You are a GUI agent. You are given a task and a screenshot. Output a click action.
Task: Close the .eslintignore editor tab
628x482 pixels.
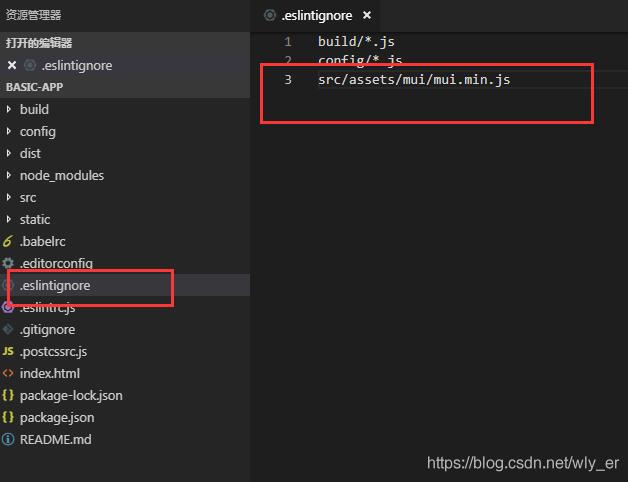[367, 15]
